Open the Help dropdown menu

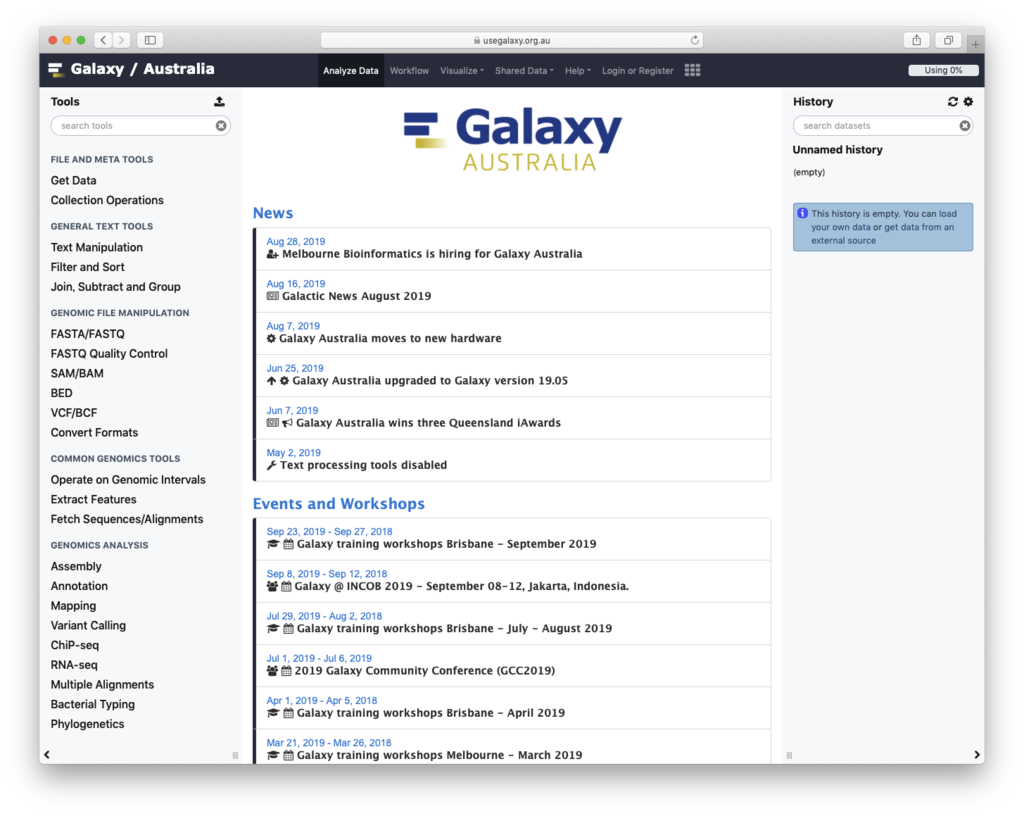tap(577, 71)
